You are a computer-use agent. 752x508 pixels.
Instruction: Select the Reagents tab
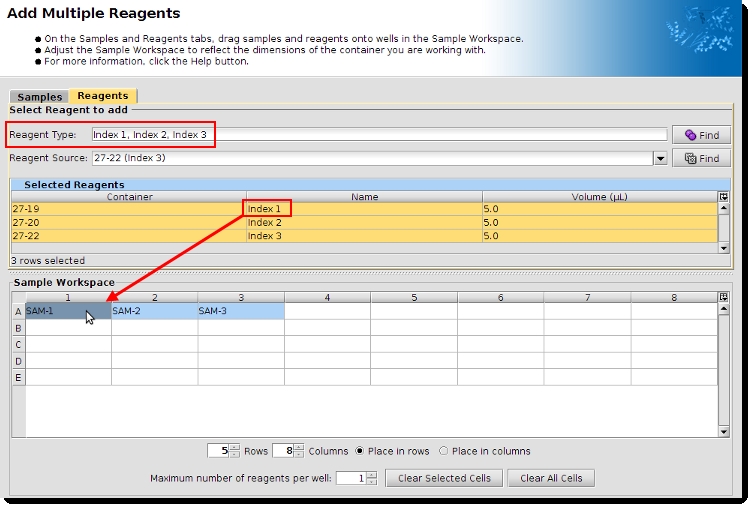click(103, 96)
